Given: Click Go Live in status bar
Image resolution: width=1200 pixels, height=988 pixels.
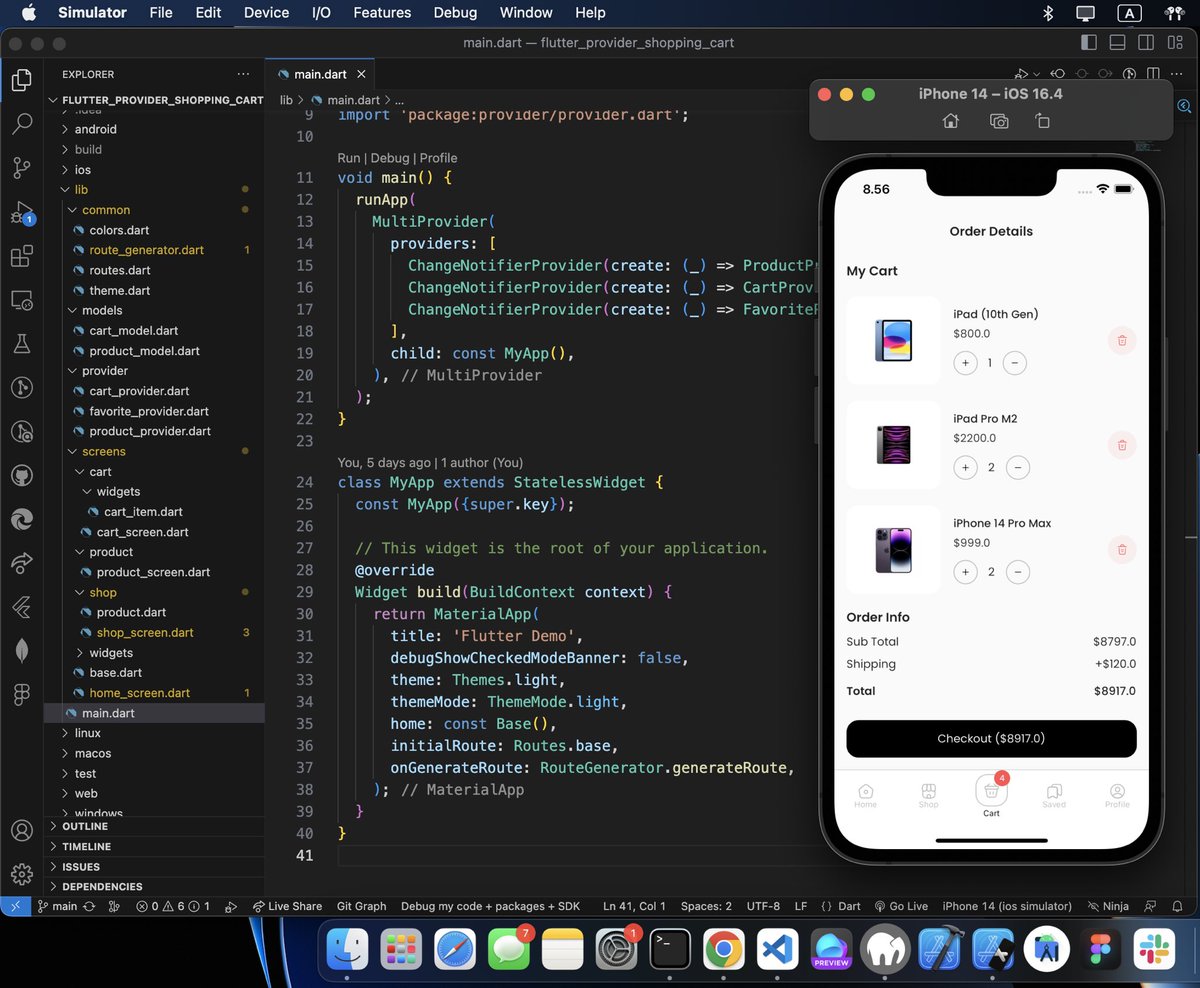Looking at the screenshot, I should 901,906.
